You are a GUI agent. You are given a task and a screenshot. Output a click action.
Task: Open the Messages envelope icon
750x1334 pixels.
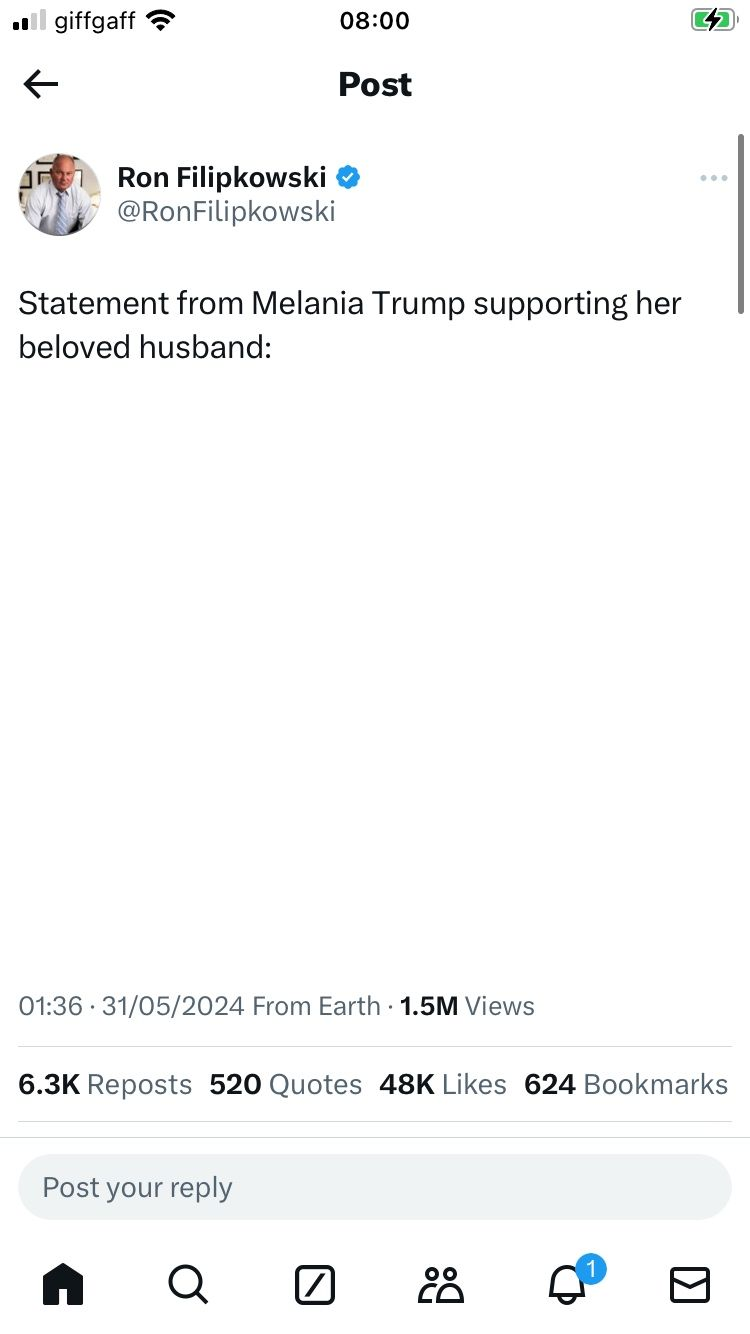tap(689, 1284)
